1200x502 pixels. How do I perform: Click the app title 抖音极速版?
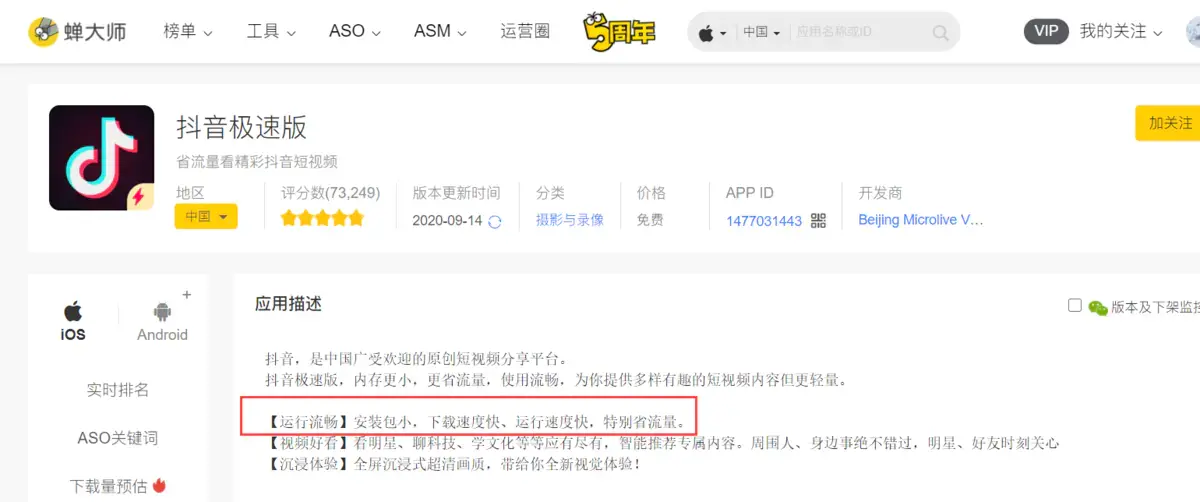[242, 127]
